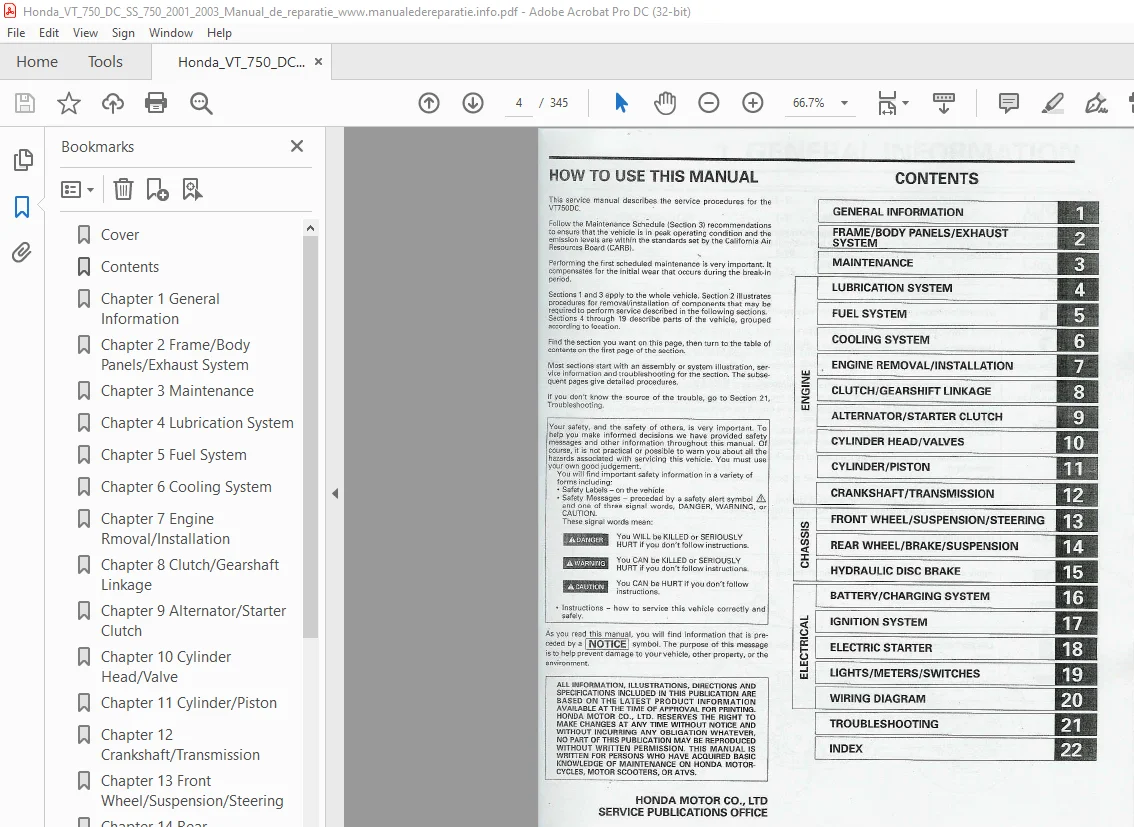Open Chapter 3 Maintenance bookmark
The width and height of the screenshot is (1134, 827).
(x=177, y=391)
